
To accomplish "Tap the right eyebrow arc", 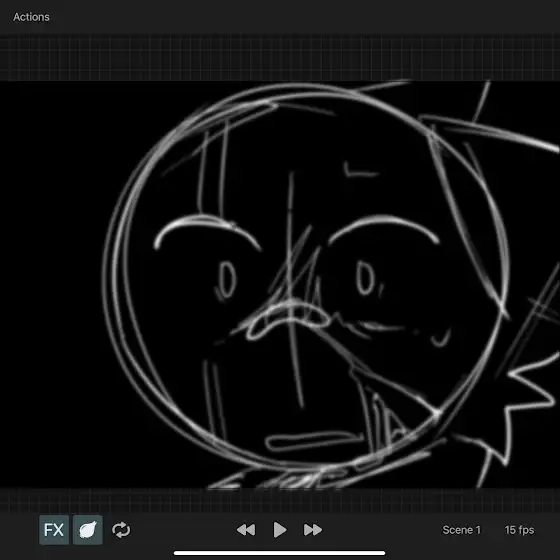I will click(x=384, y=229).
